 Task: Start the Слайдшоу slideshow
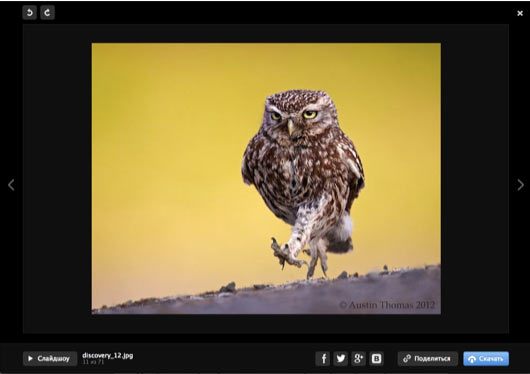50,358
